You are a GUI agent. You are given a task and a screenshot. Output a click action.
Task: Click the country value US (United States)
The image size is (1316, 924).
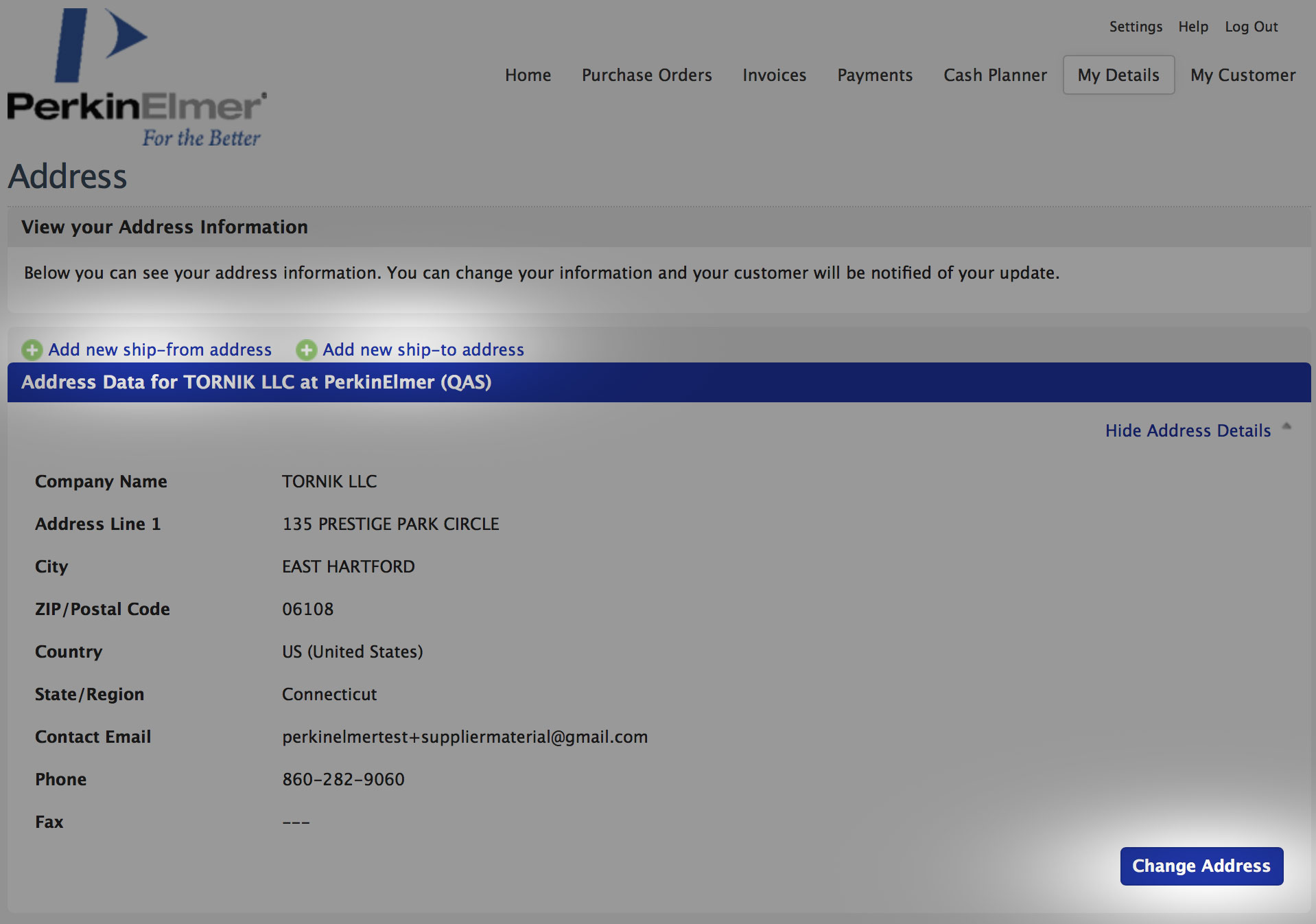coord(352,651)
